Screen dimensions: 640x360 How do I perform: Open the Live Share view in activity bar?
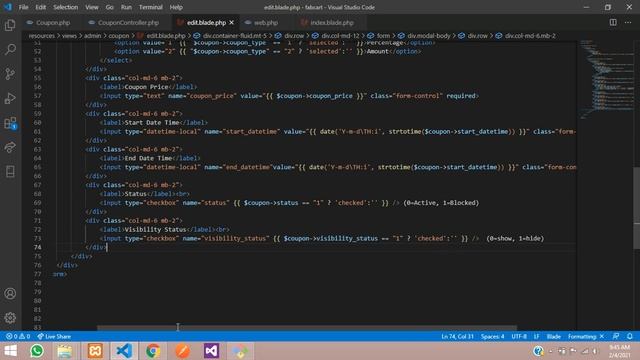pyautogui.click(x=10, y=147)
